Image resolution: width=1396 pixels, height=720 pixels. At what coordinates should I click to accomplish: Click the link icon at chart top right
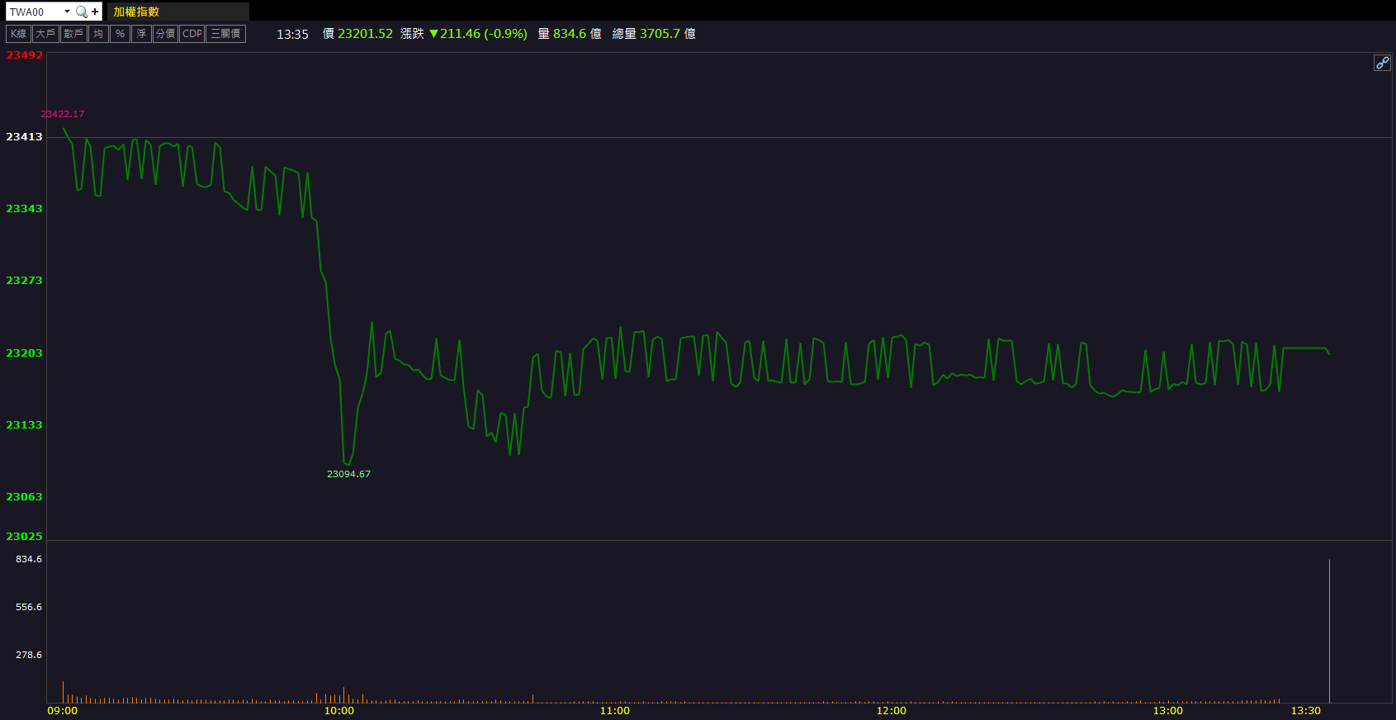pos(1382,63)
